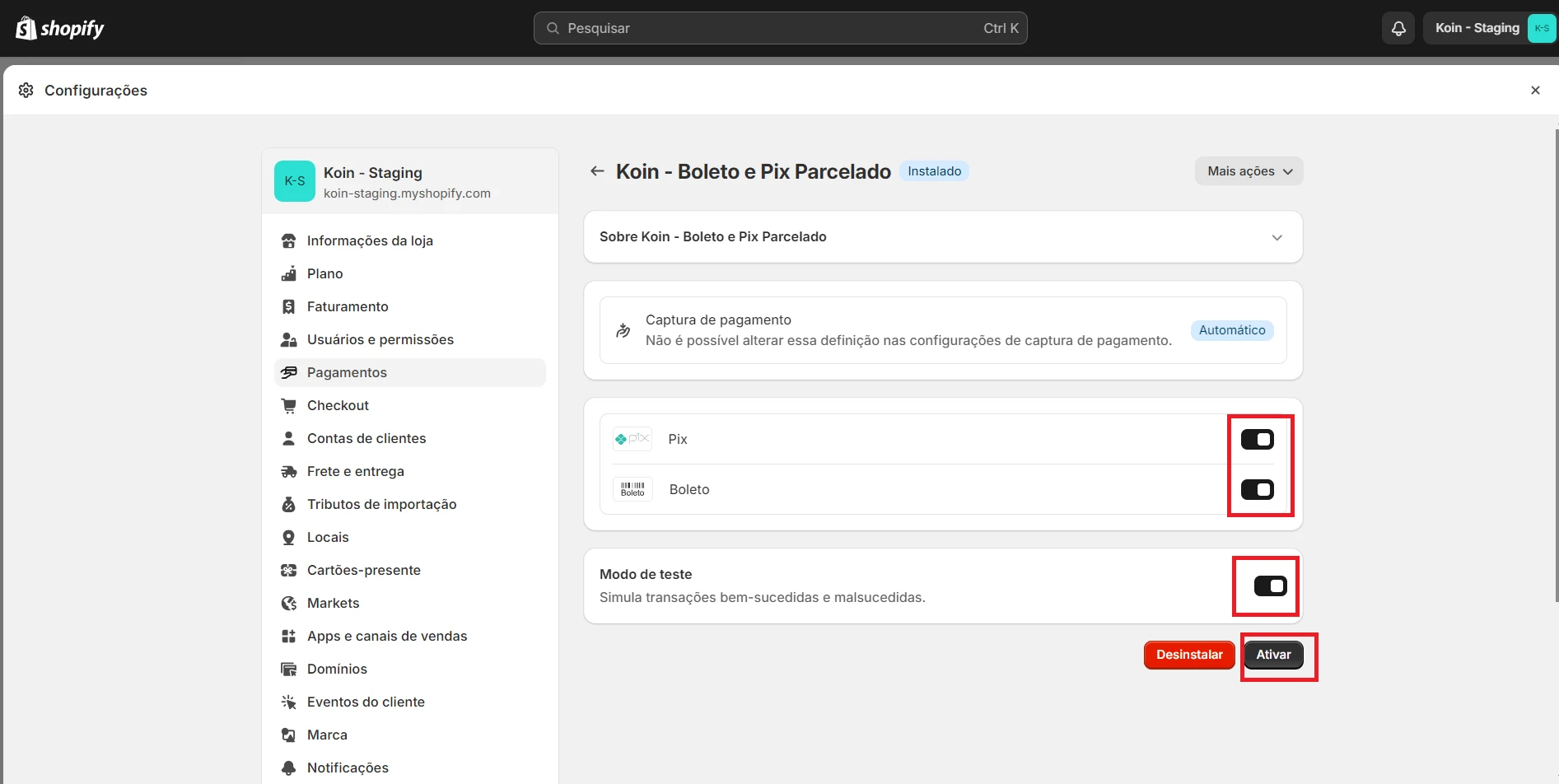
Task: Select Locais in the sidebar
Action: click(x=410, y=537)
